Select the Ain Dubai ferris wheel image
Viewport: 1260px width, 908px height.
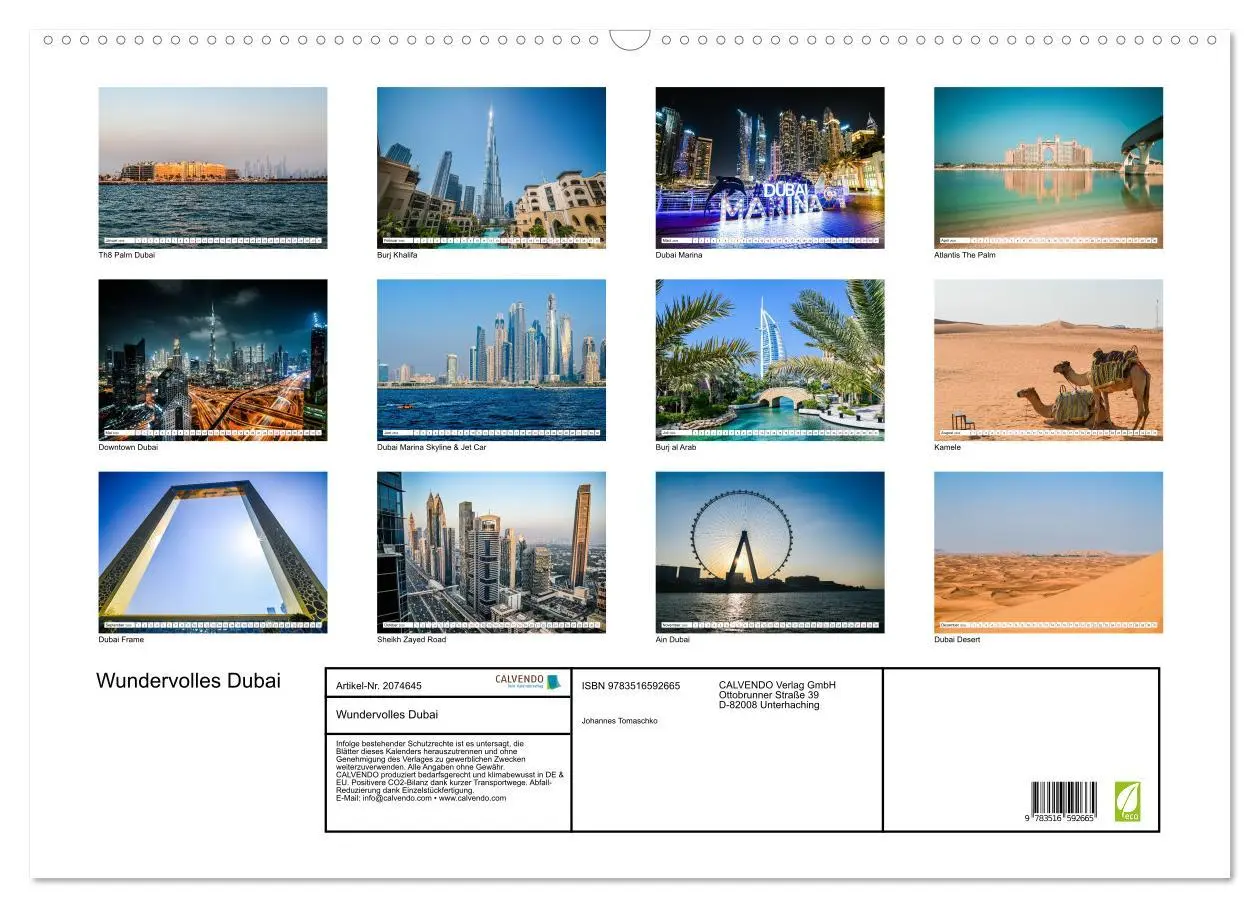click(x=770, y=552)
